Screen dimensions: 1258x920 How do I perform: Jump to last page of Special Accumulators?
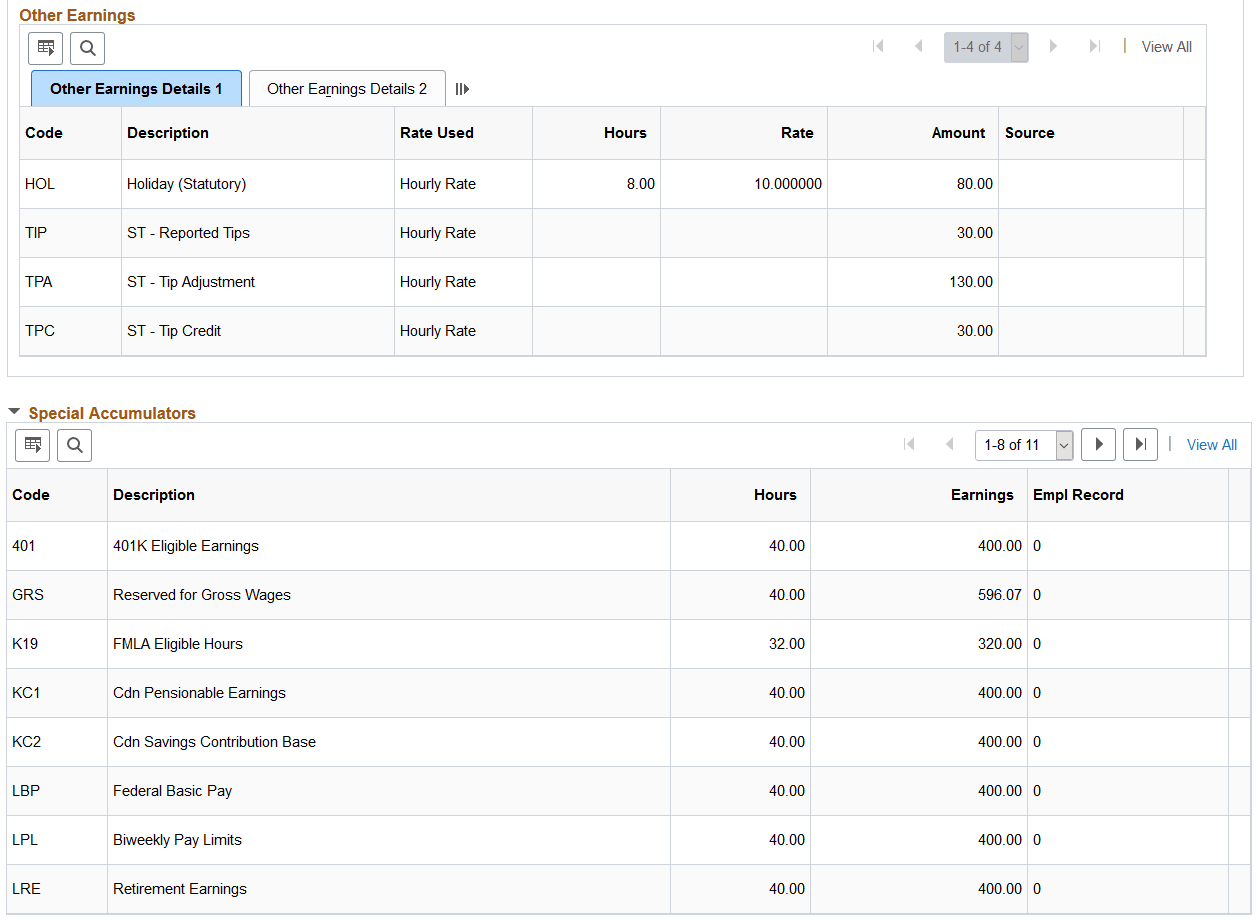(1140, 444)
